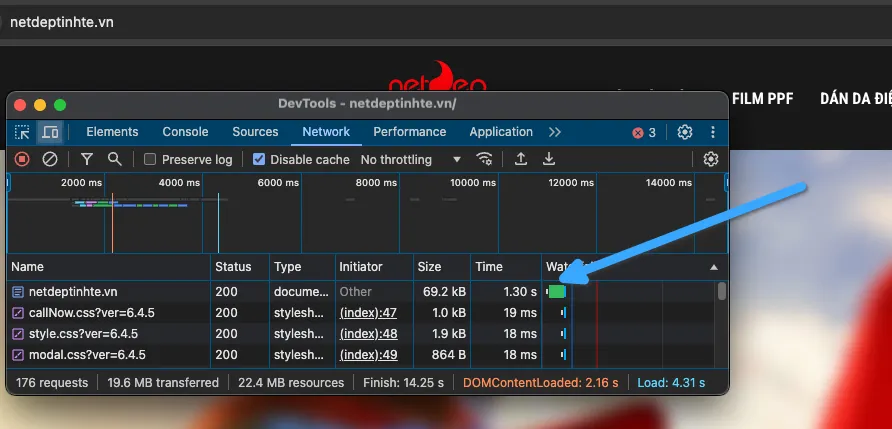Open Network panel settings gear
This screenshot has width=892, height=429.
pos(711,159)
